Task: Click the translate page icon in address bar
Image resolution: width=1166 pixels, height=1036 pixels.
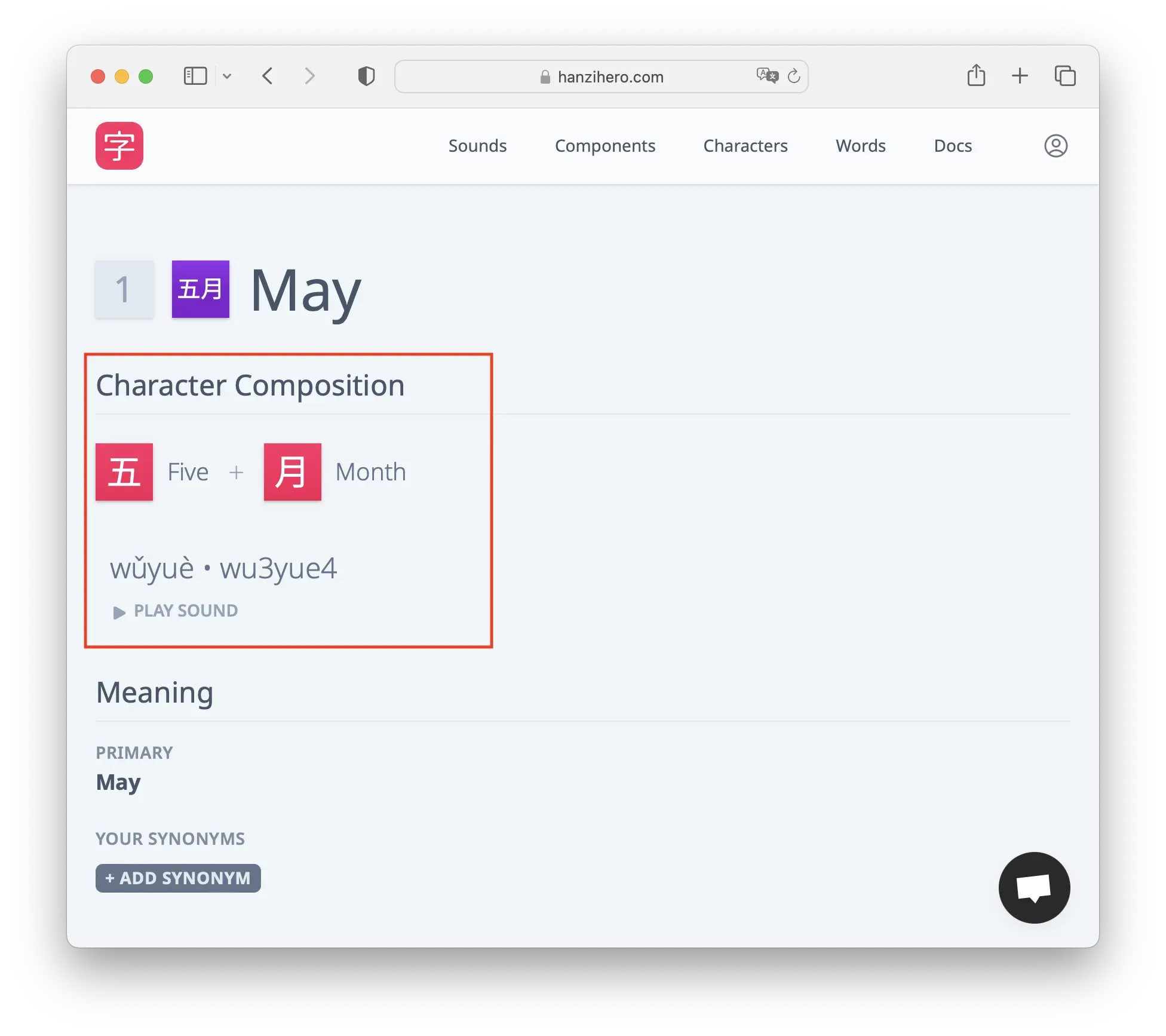Action: click(767, 76)
